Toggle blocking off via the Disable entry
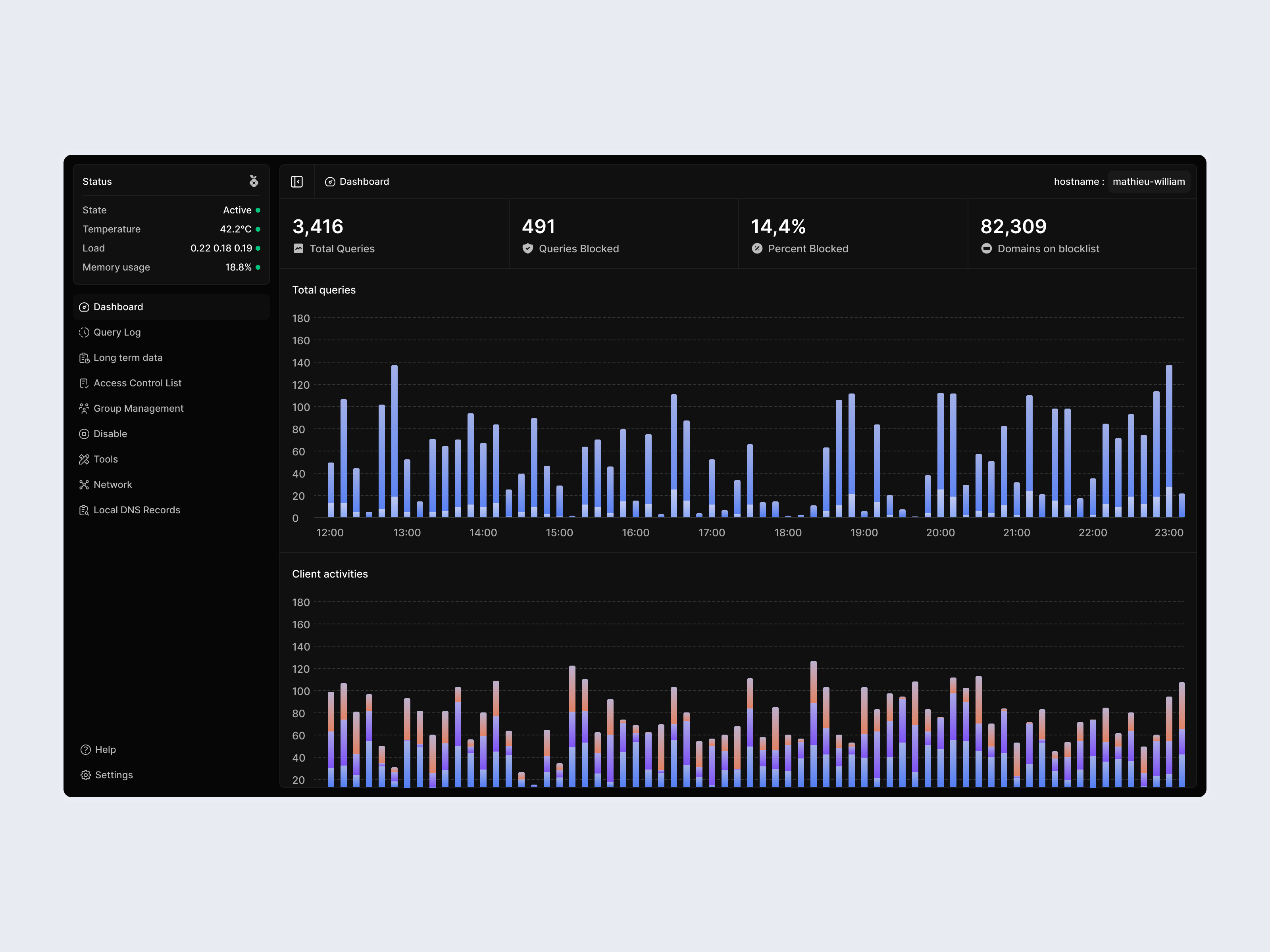 tap(110, 433)
